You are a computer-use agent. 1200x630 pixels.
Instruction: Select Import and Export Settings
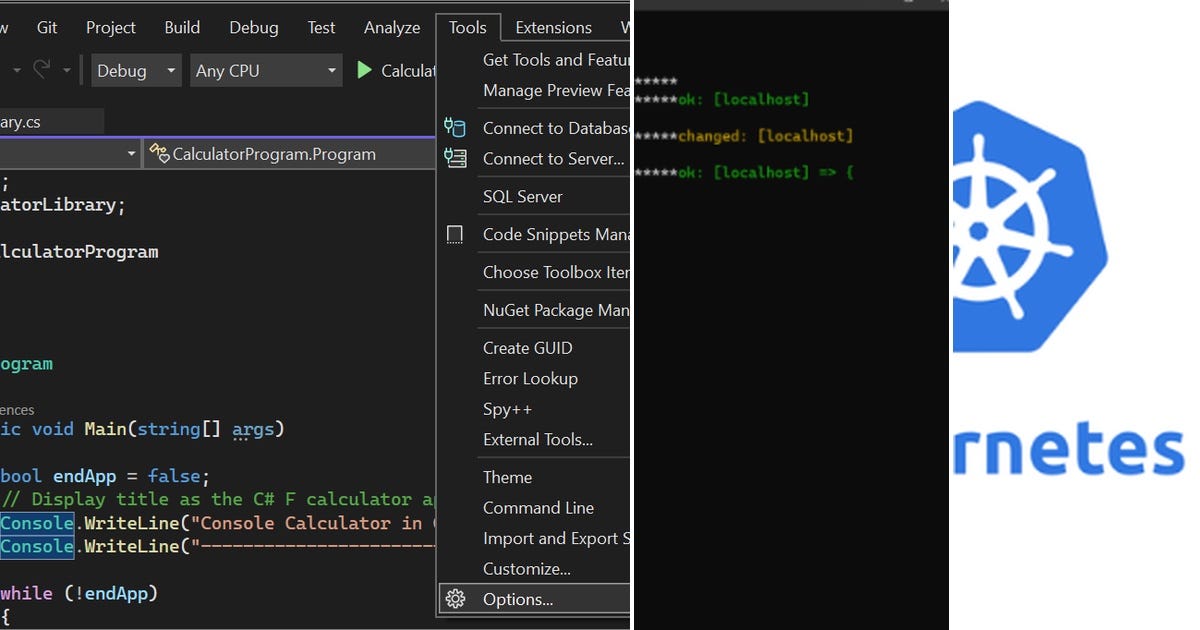(535, 538)
